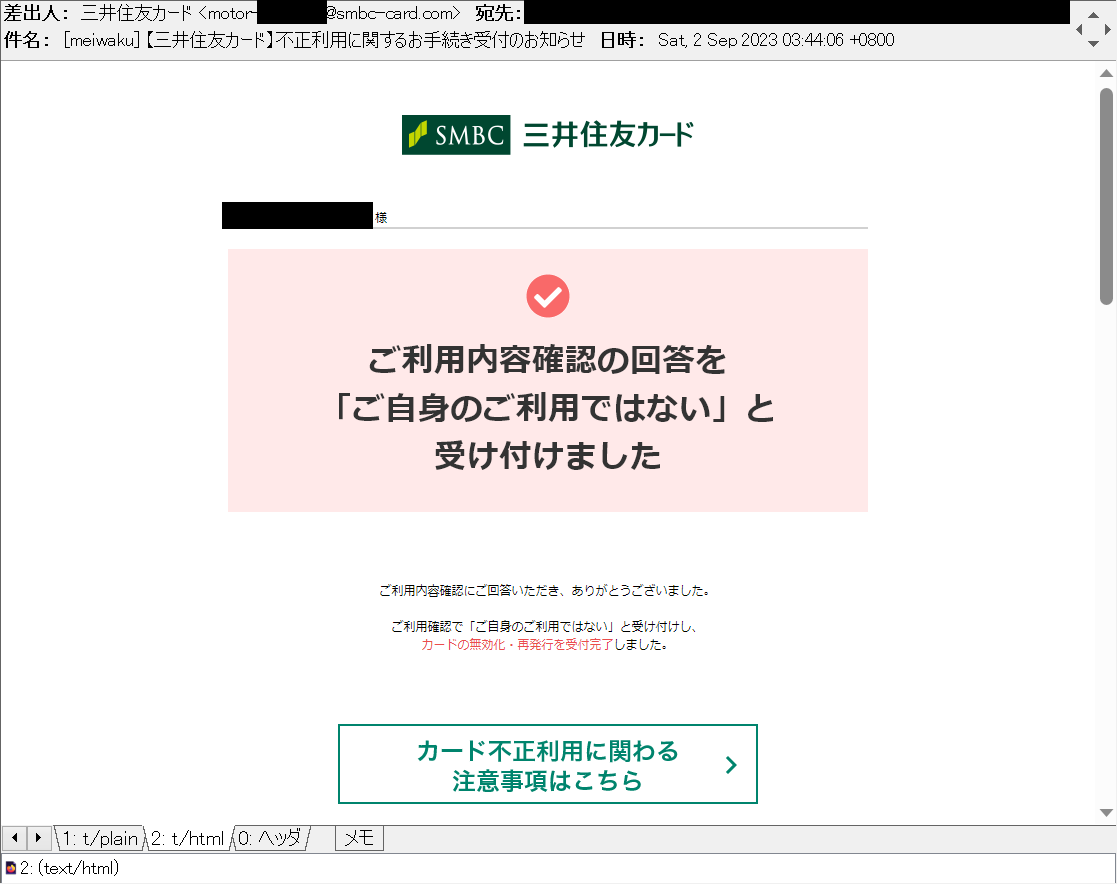Click the message scrollbar up arrow
The height and width of the screenshot is (884, 1118).
(x=1106, y=73)
